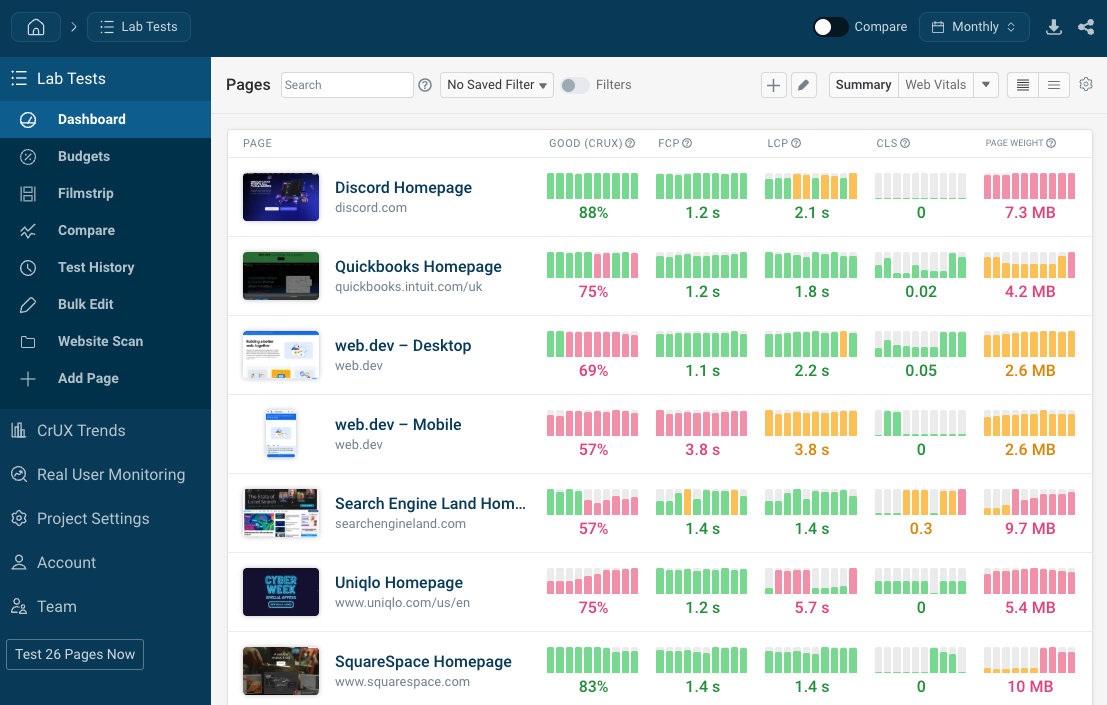The height and width of the screenshot is (705, 1107).
Task: Open the edit pages pencil icon
Action: 804,85
